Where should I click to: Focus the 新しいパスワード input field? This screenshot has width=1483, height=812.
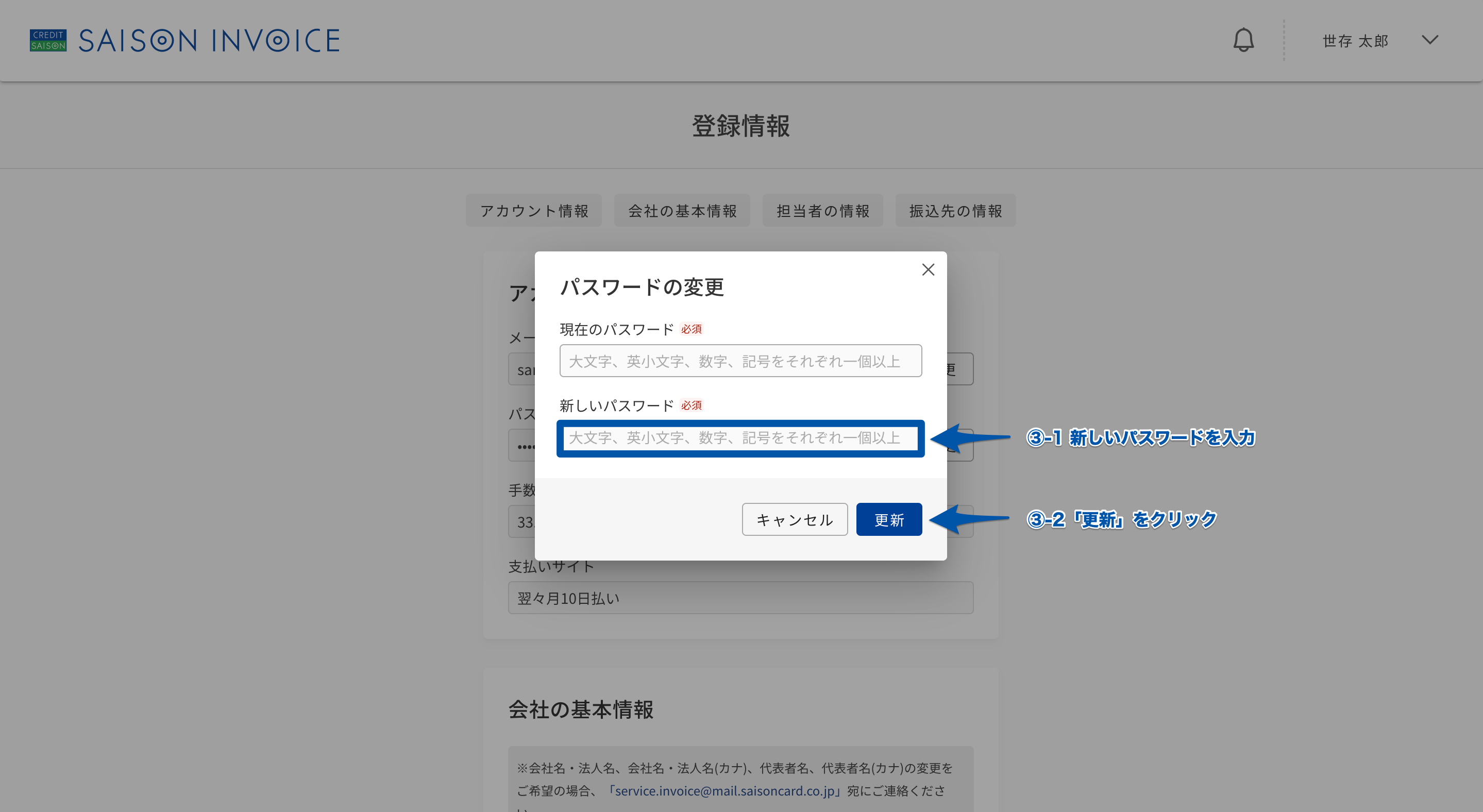pyautogui.click(x=740, y=438)
